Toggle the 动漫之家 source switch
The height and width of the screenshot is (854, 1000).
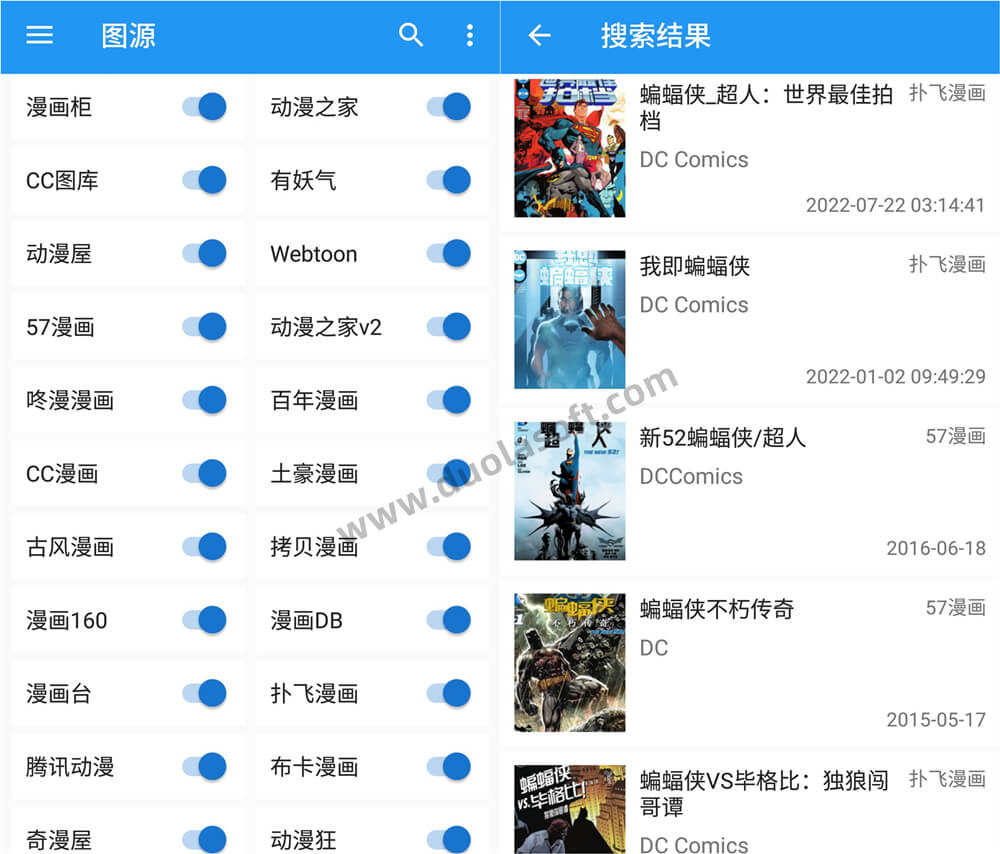click(x=449, y=107)
